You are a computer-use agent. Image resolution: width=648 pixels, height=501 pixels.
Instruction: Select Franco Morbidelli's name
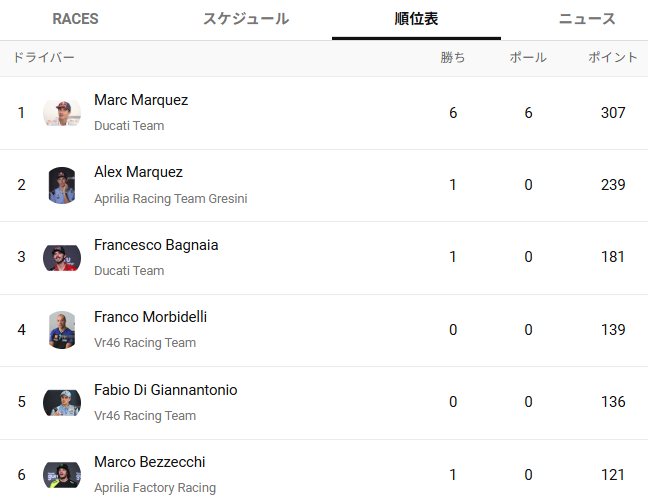coord(151,317)
